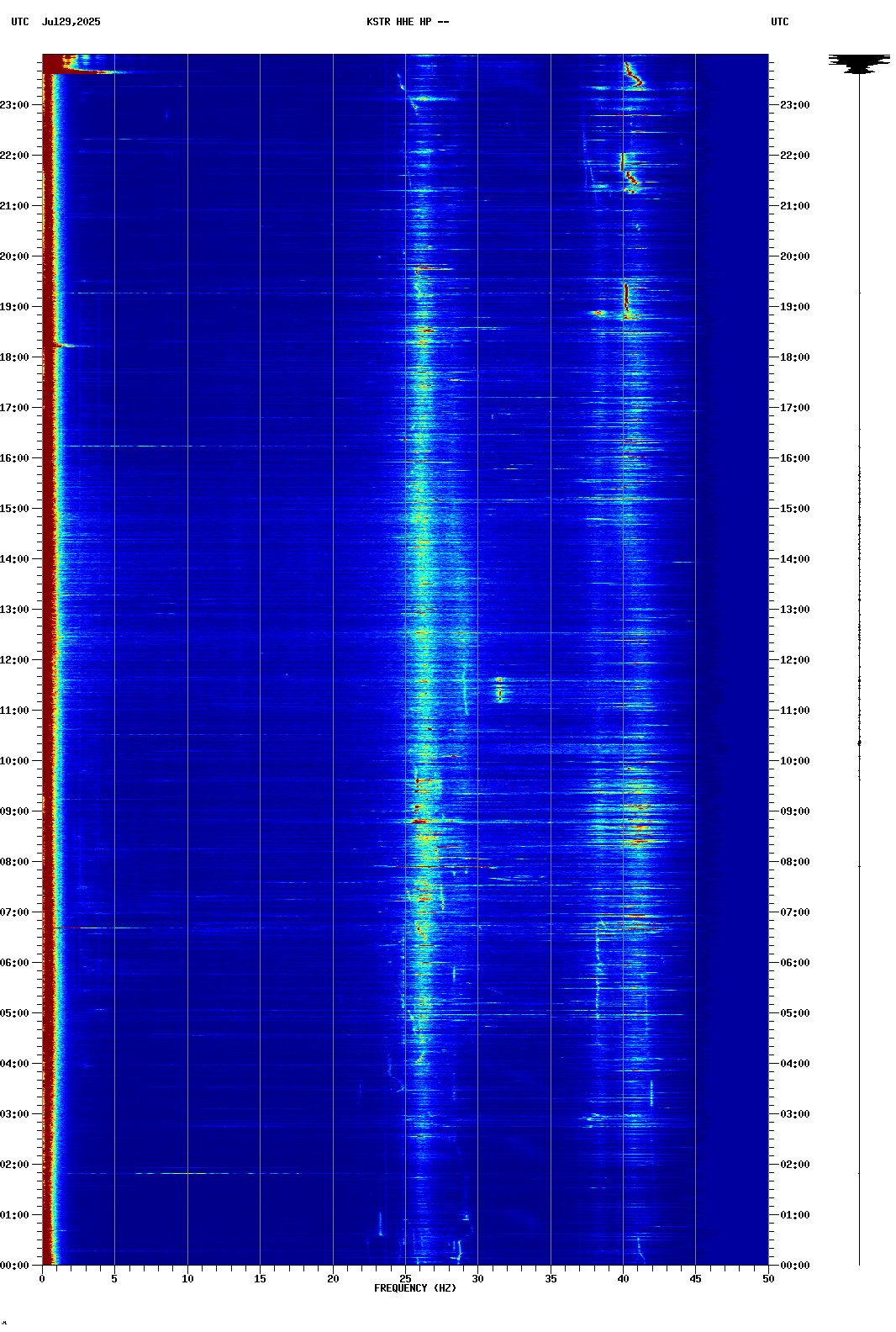Click 12:00 on the left time axis

tap(14, 660)
